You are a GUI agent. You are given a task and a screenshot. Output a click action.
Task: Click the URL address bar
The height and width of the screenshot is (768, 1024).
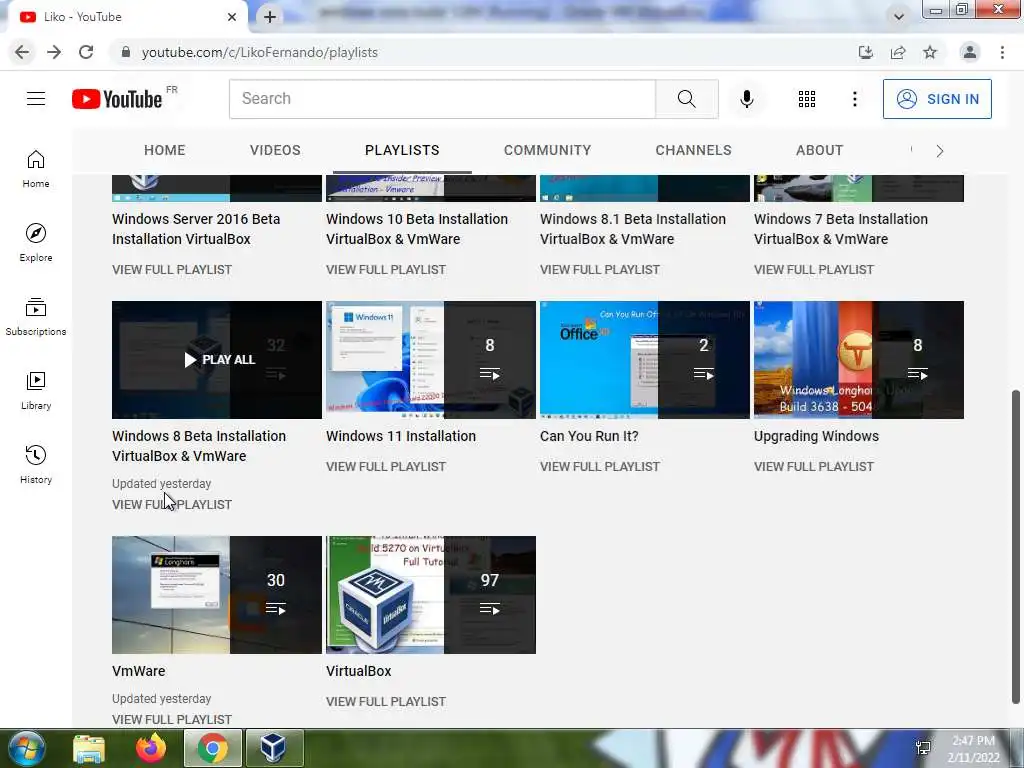pos(483,52)
